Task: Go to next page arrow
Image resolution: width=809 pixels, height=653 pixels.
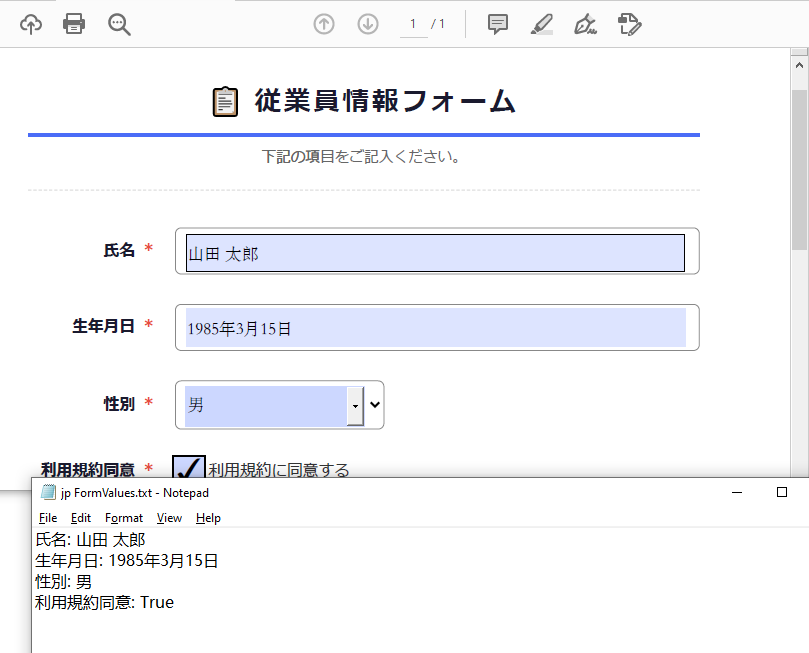Action: (x=368, y=24)
